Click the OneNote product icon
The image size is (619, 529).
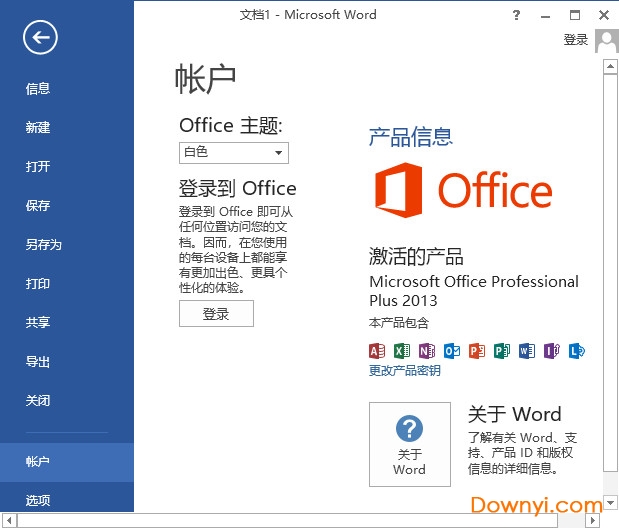coord(427,350)
